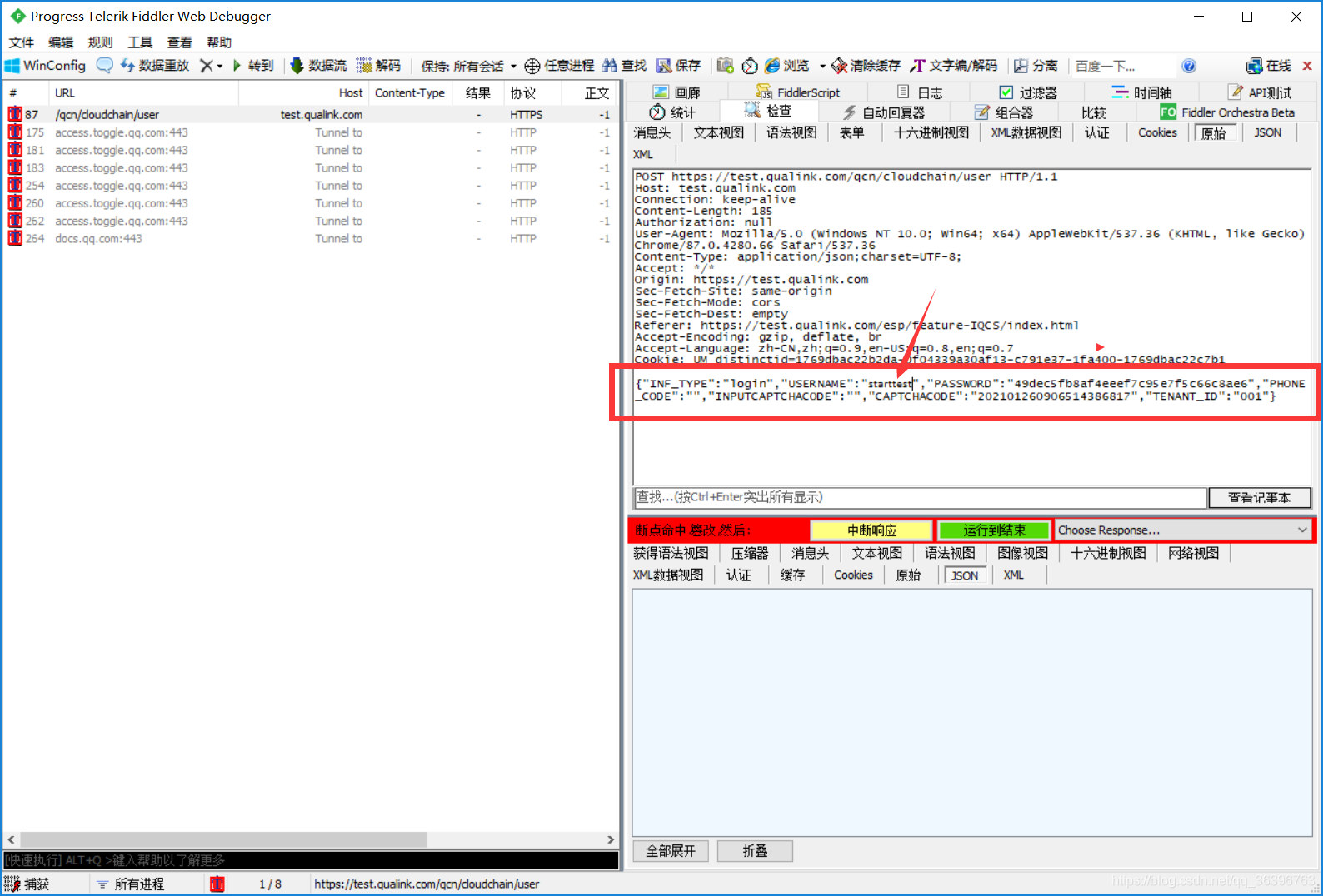The height and width of the screenshot is (896, 1323).
Task: Click the 清除缓存 clear cache button
Action: click(866, 66)
